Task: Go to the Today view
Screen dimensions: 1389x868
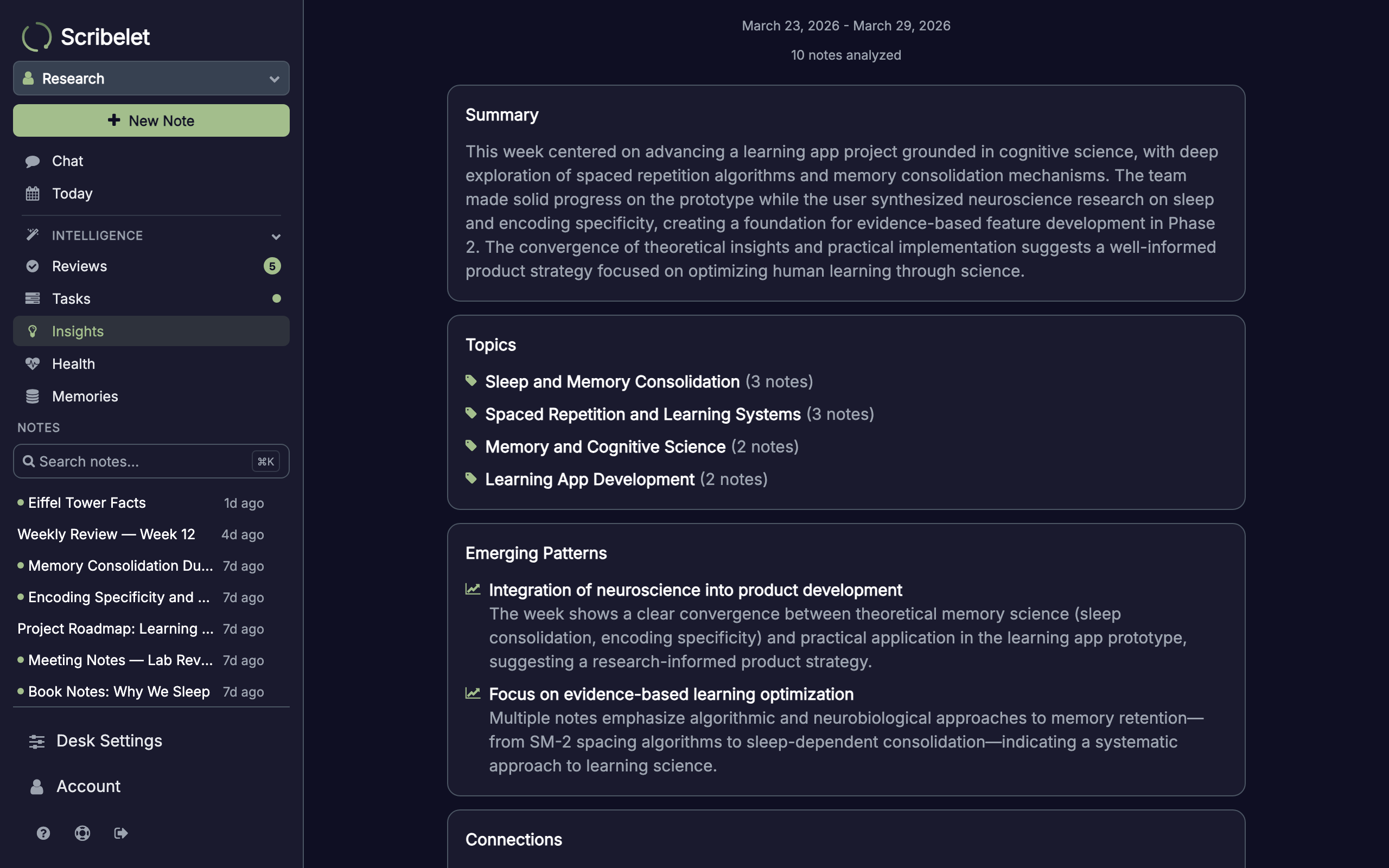Action: 151,194
